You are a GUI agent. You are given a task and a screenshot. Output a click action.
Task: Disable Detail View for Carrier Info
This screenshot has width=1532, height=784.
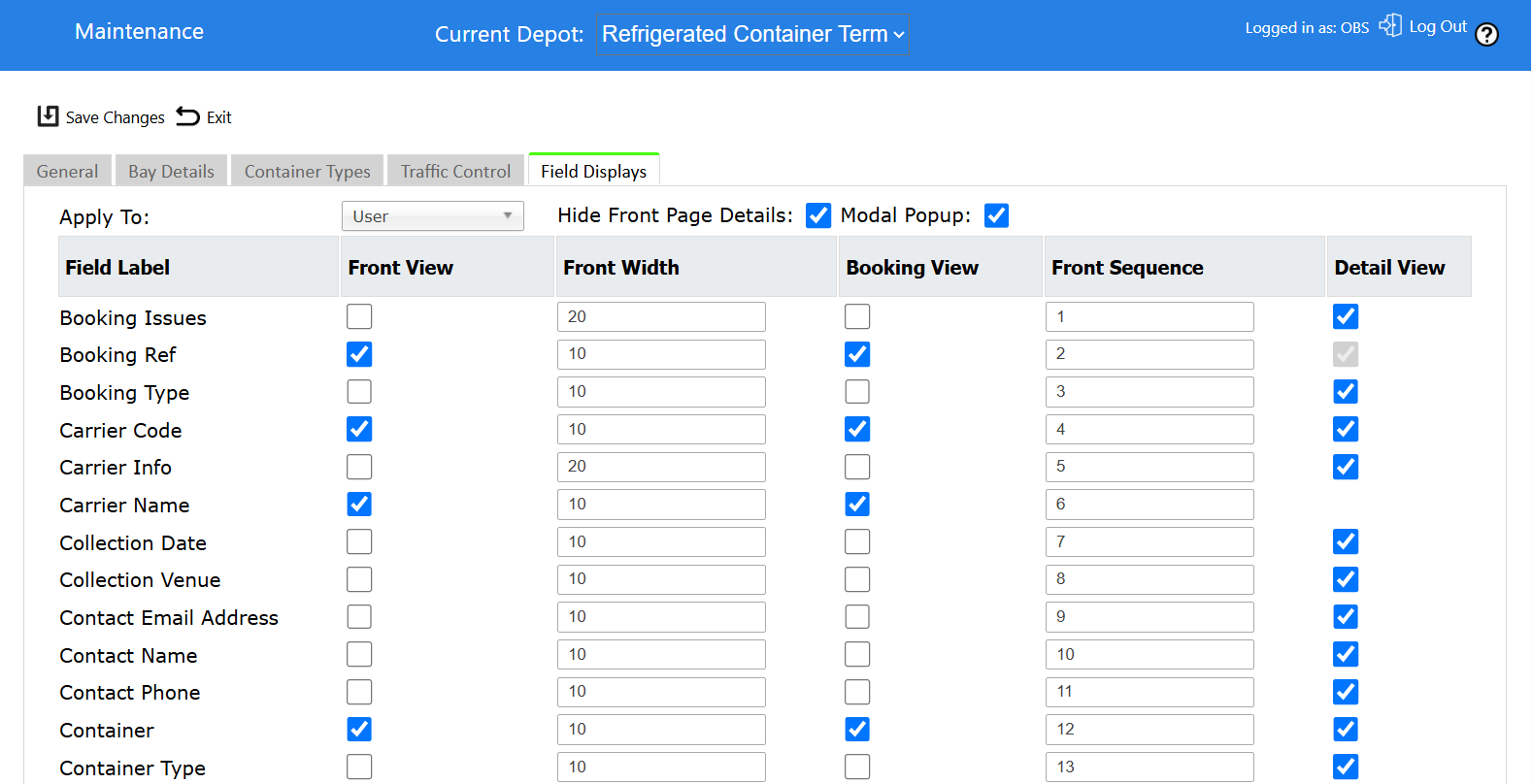(x=1346, y=467)
